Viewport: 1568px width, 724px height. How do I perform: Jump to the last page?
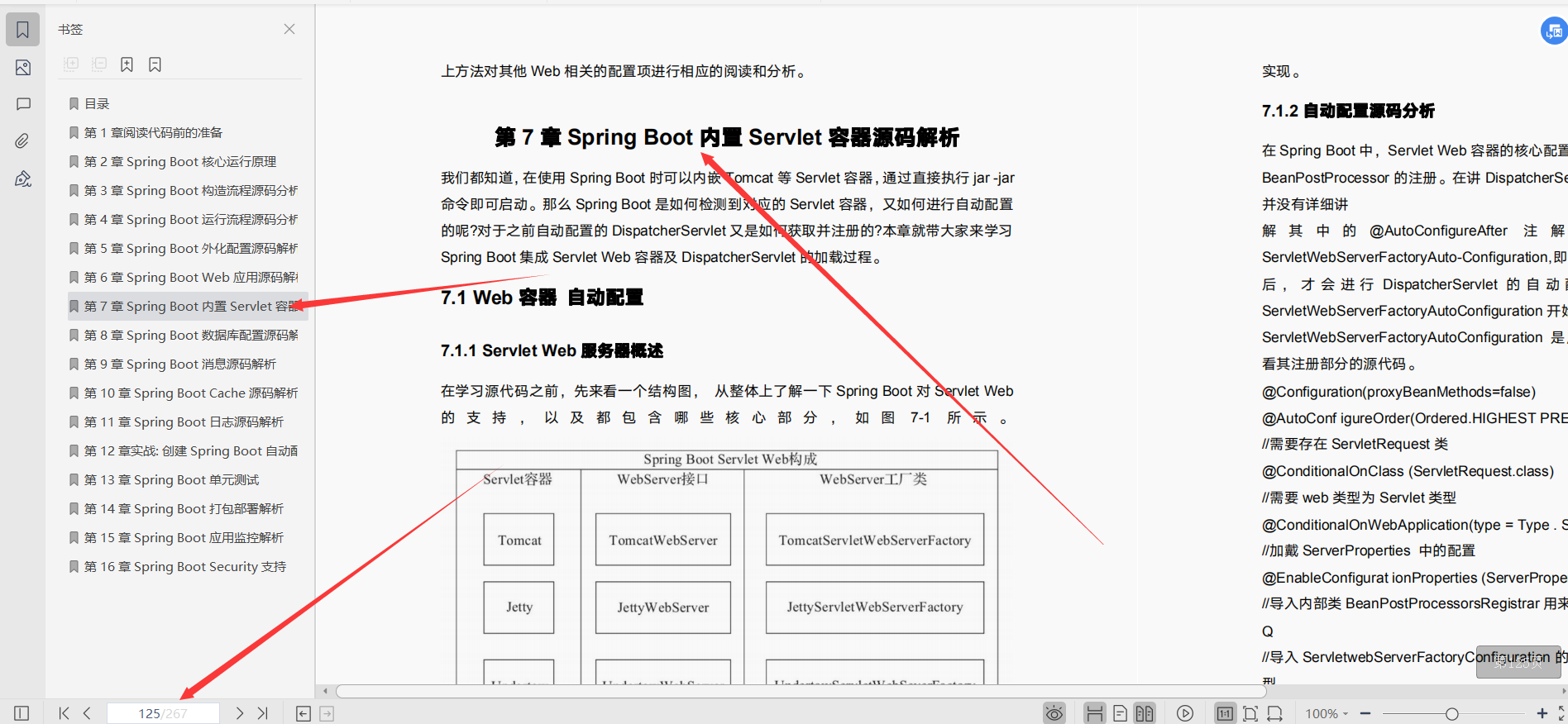point(262,713)
